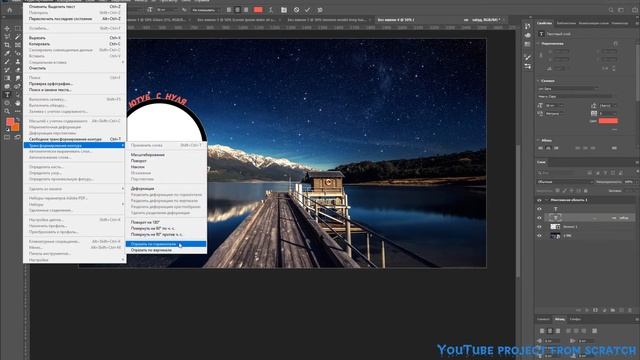Open foreground color swatch in toolbar

pyautogui.click(x=10, y=122)
